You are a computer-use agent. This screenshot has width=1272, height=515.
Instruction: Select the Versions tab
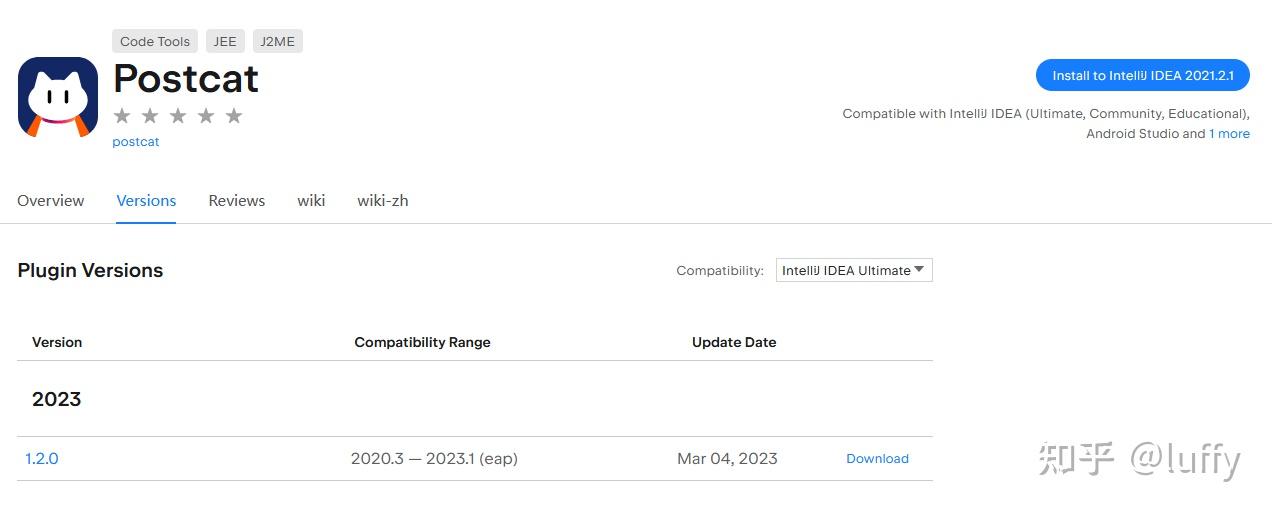(x=146, y=201)
